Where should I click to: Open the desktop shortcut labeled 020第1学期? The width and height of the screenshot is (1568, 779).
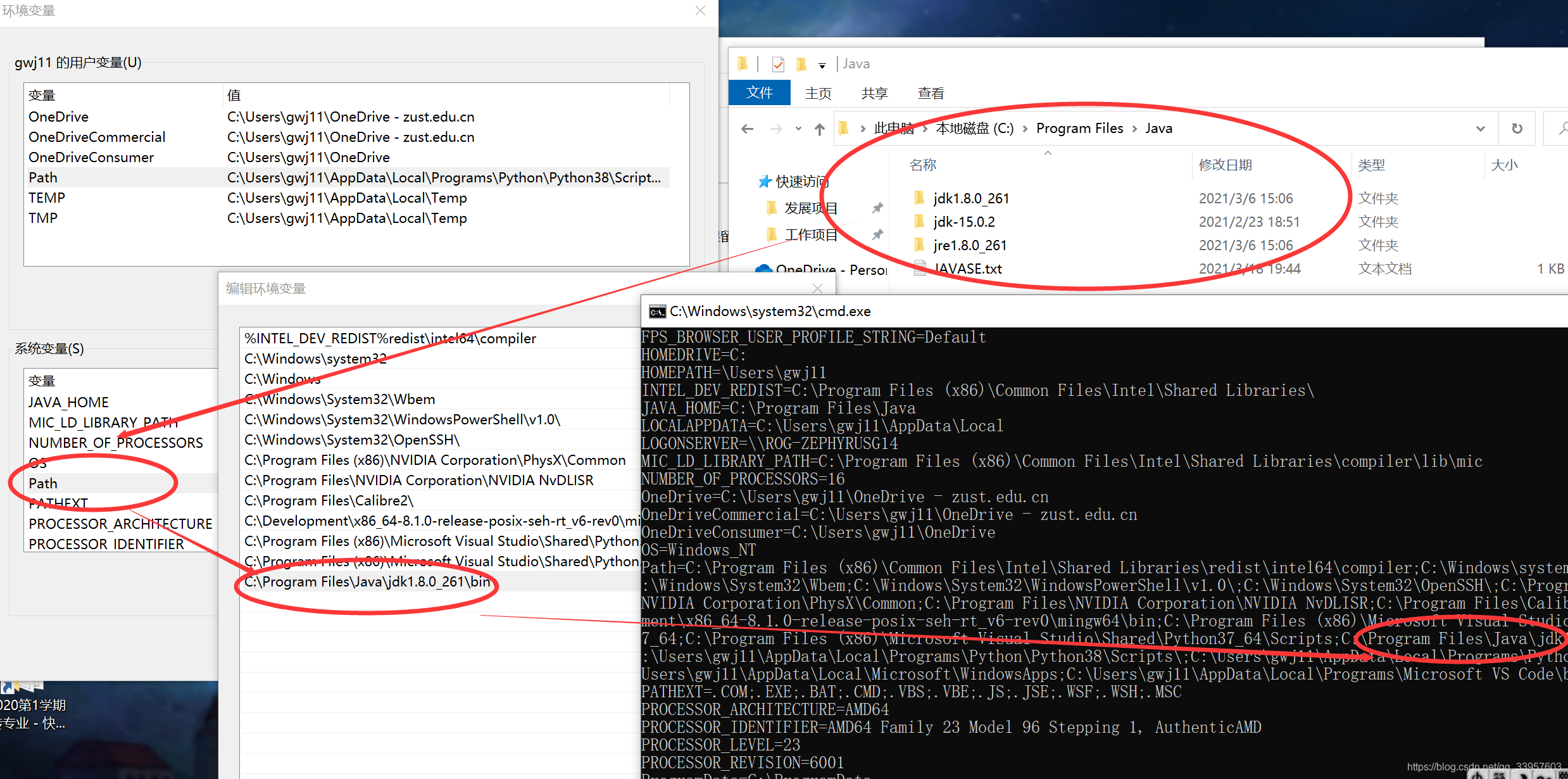coord(33,706)
